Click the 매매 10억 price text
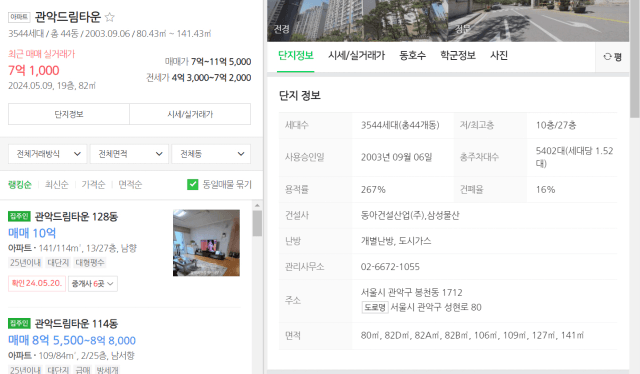Screen dimensions: 640x374 (32, 233)
